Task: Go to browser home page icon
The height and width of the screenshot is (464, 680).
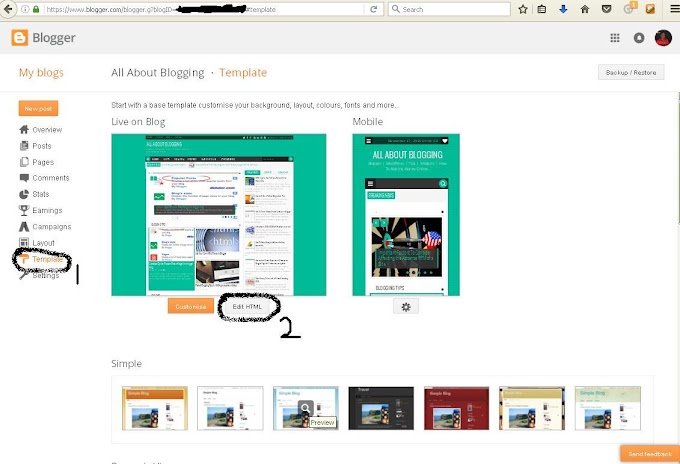Action: coord(585,9)
